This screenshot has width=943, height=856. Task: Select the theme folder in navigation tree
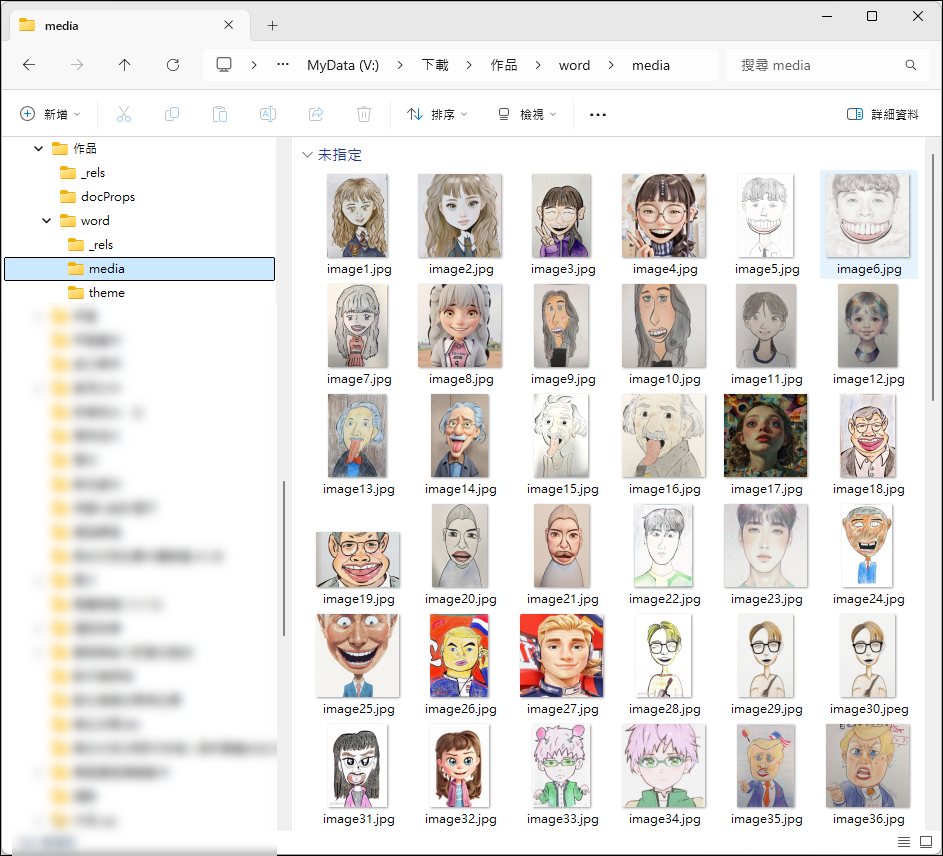pyautogui.click(x=106, y=293)
